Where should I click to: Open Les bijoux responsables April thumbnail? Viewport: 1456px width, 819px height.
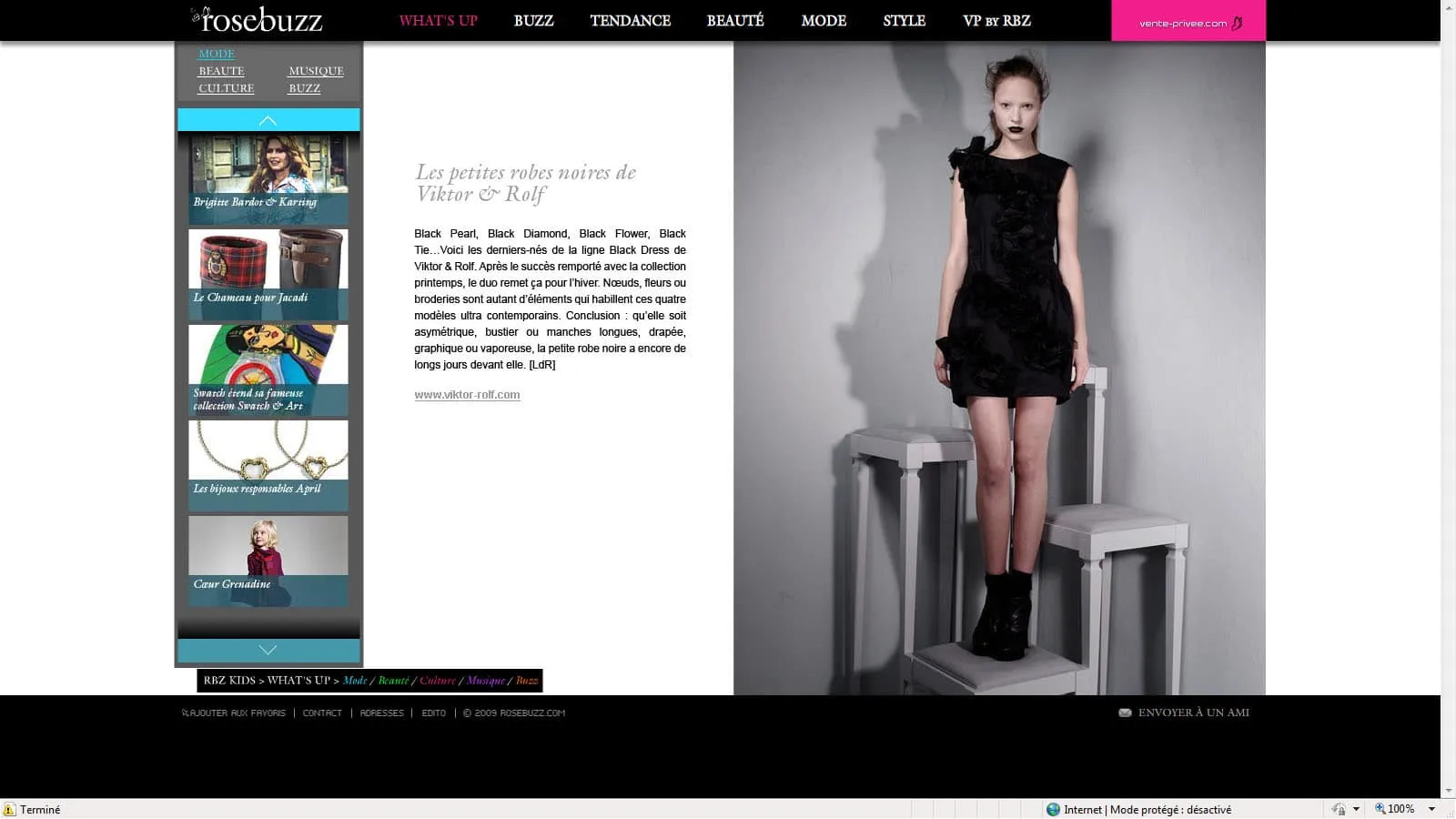pos(268,466)
